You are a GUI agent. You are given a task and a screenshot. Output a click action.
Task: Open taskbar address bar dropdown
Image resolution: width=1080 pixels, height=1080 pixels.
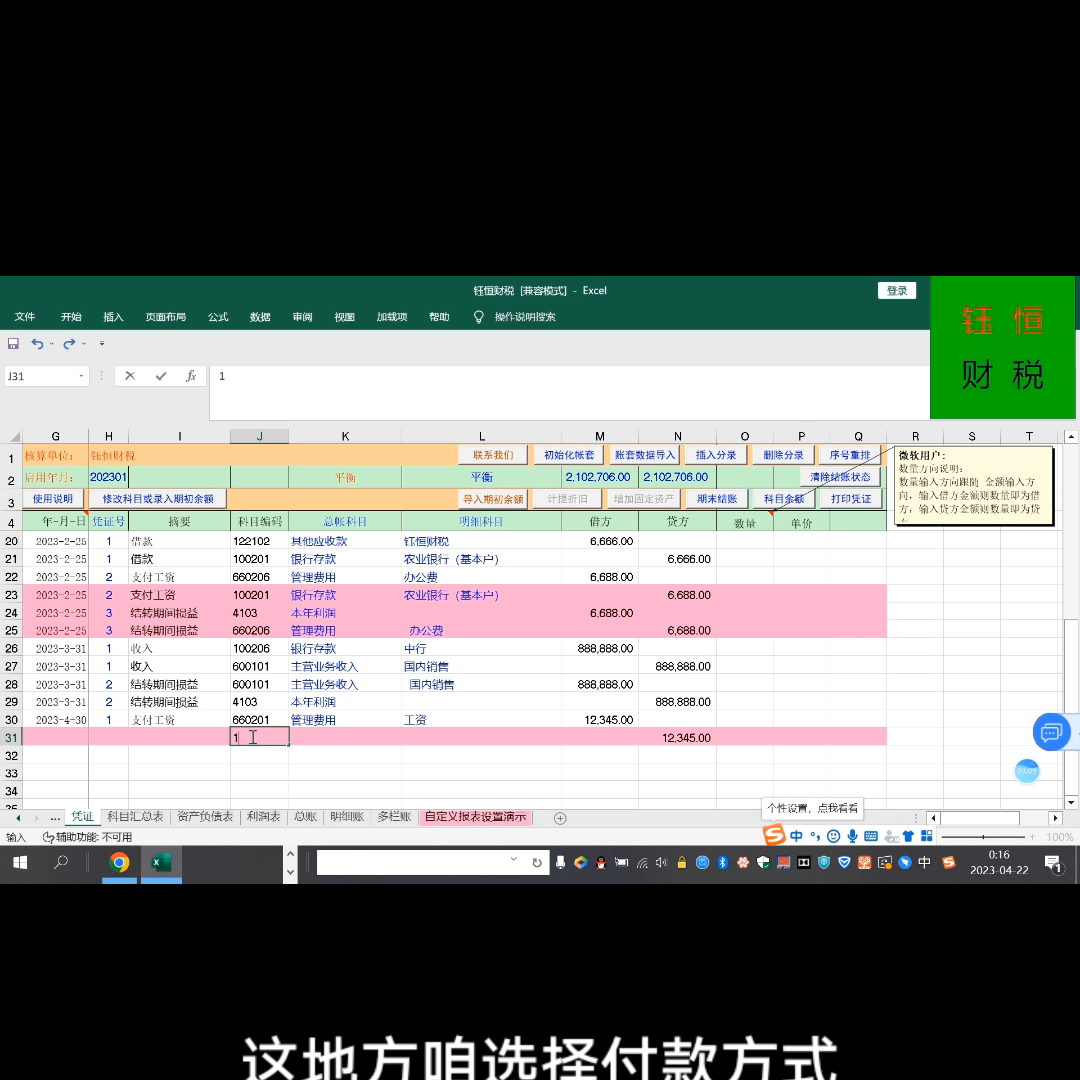coord(513,859)
